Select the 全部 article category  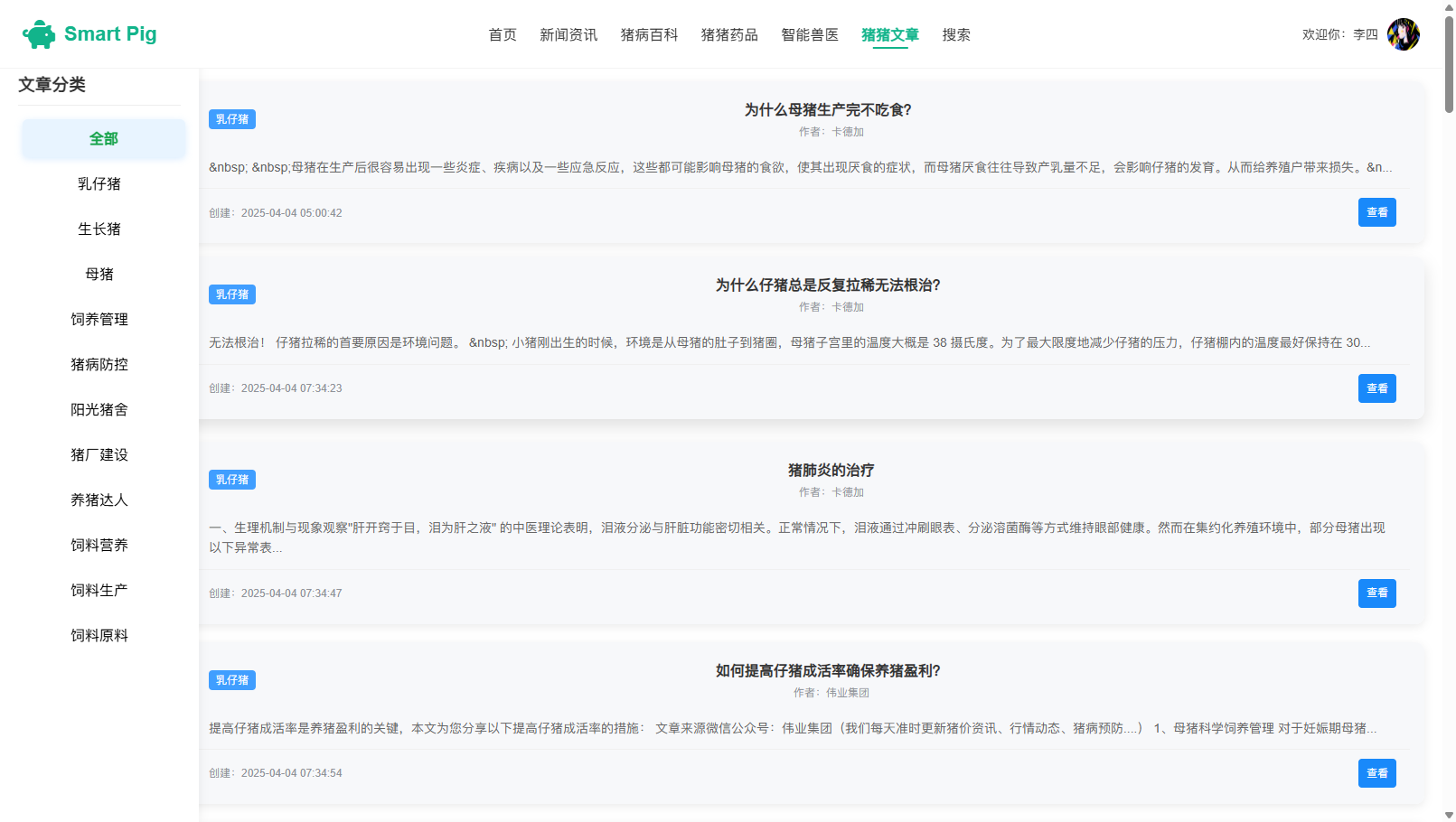click(103, 139)
